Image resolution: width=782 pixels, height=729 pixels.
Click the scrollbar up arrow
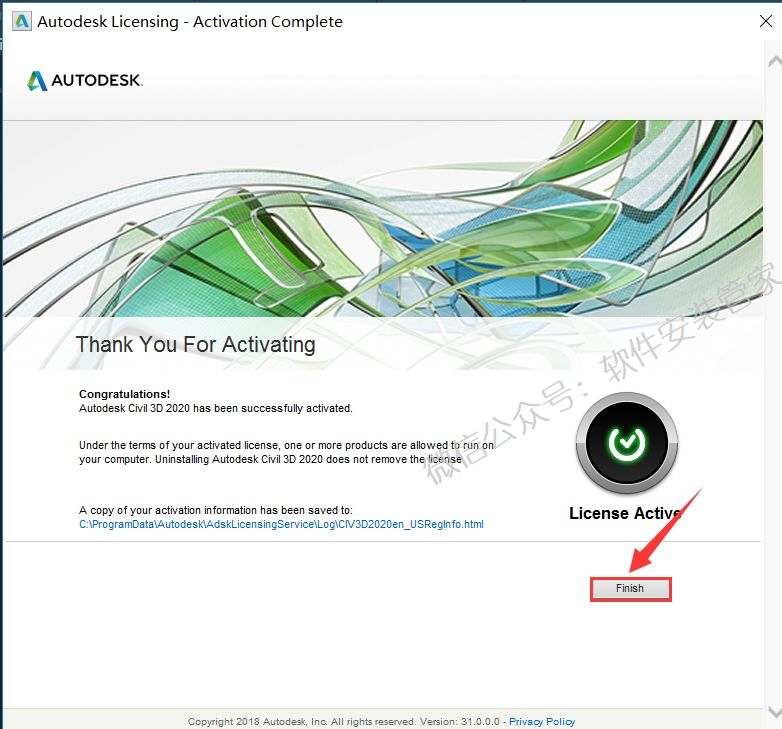click(x=775, y=62)
